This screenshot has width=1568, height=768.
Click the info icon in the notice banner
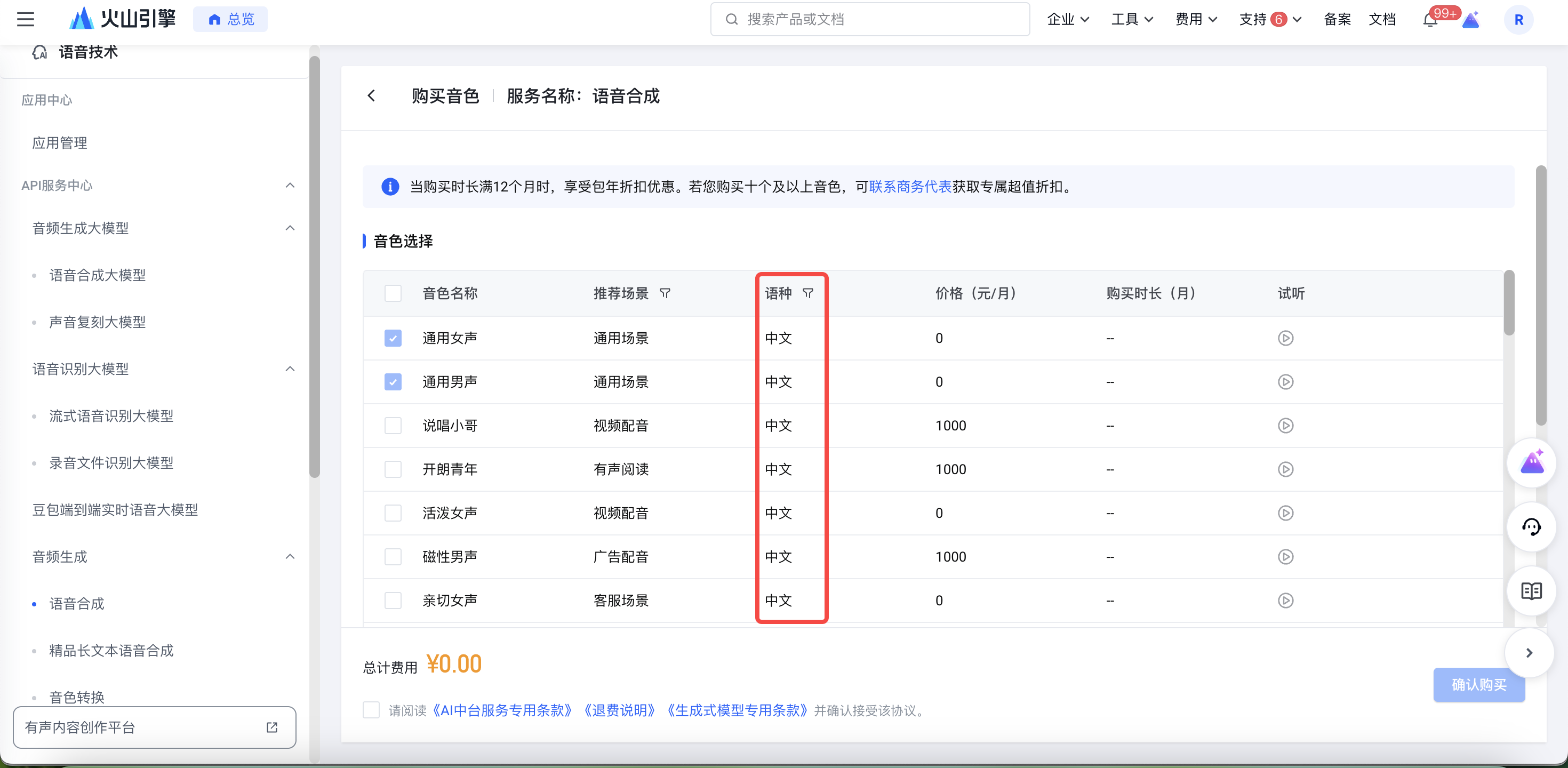(x=390, y=187)
